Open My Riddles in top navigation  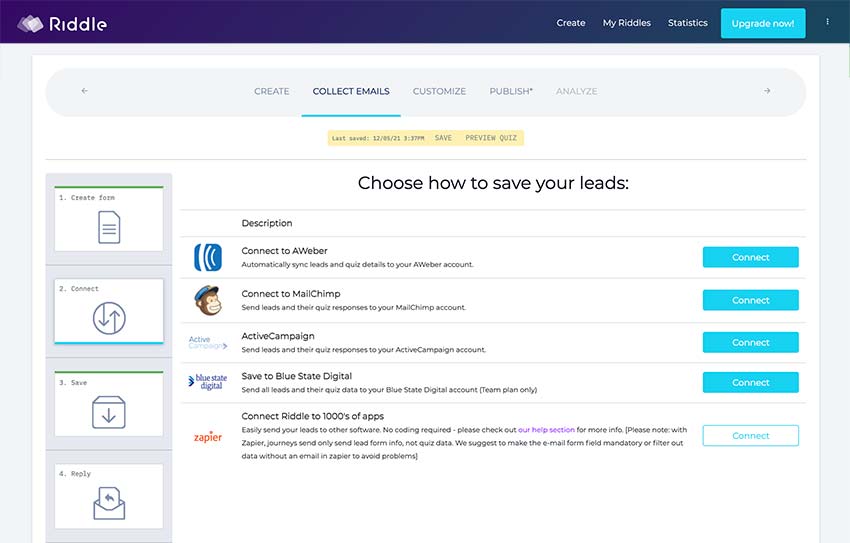tap(627, 23)
